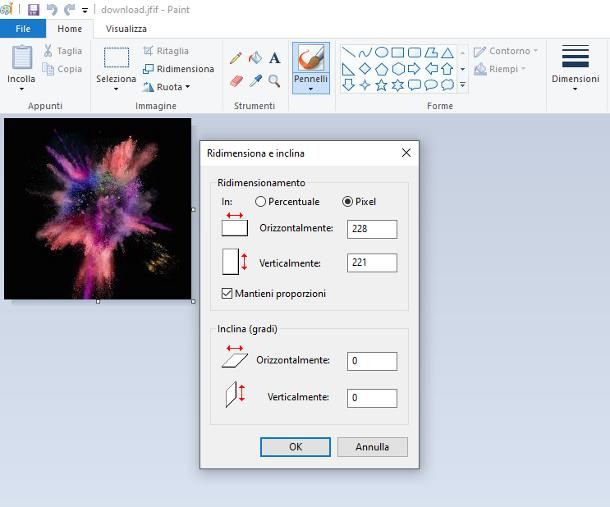Expand the shapes gallery with the More arrow
Image resolution: width=610 pixels, height=507 pixels.
pos(463,84)
